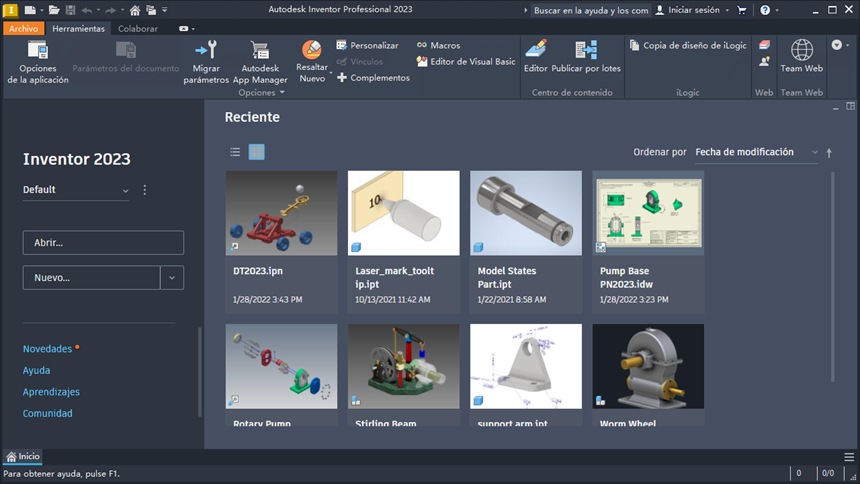Open Content Center Editor
The height and width of the screenshot is (484, 860).
[535, 57]
